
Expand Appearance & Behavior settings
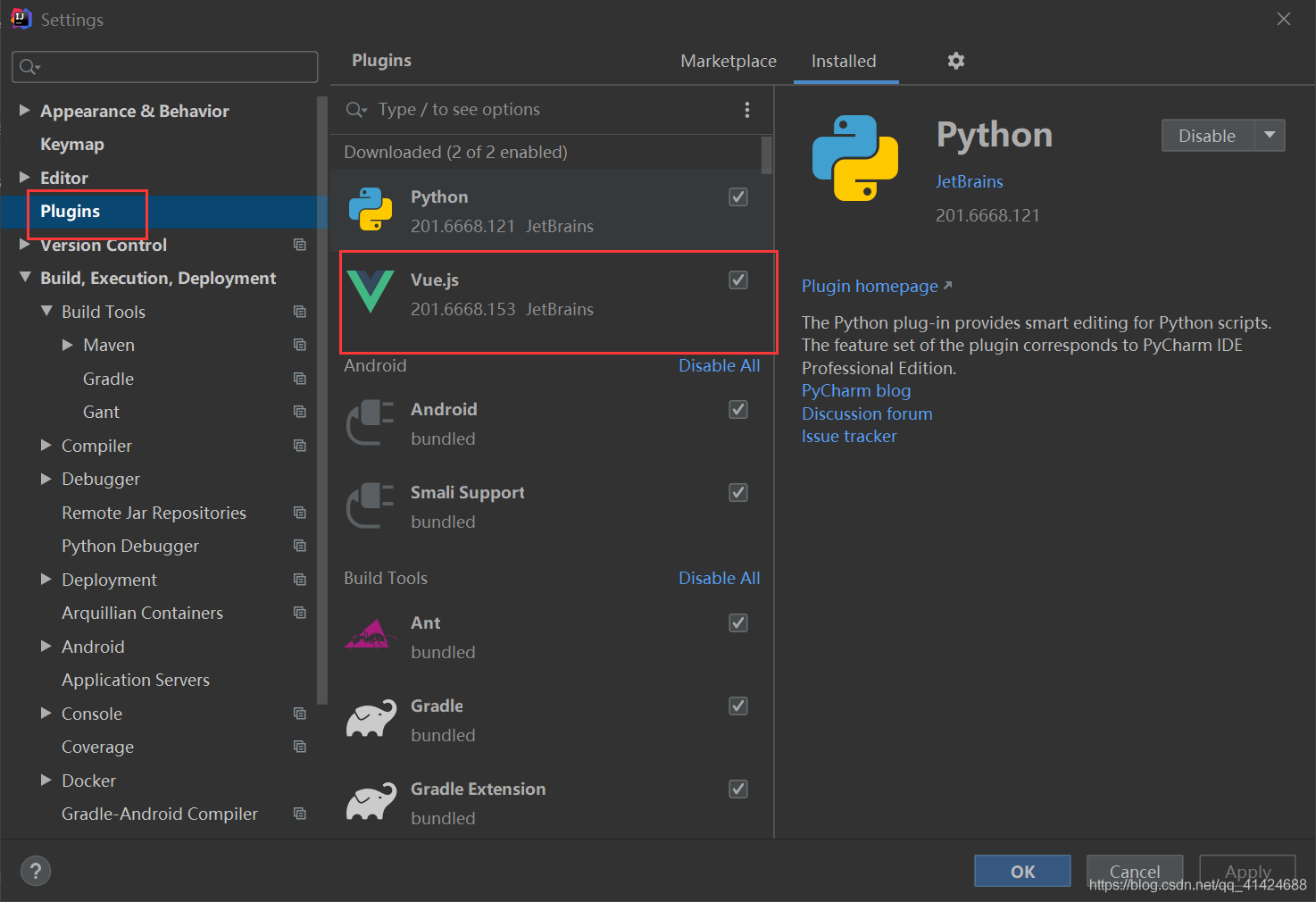[x=25, y=110]
